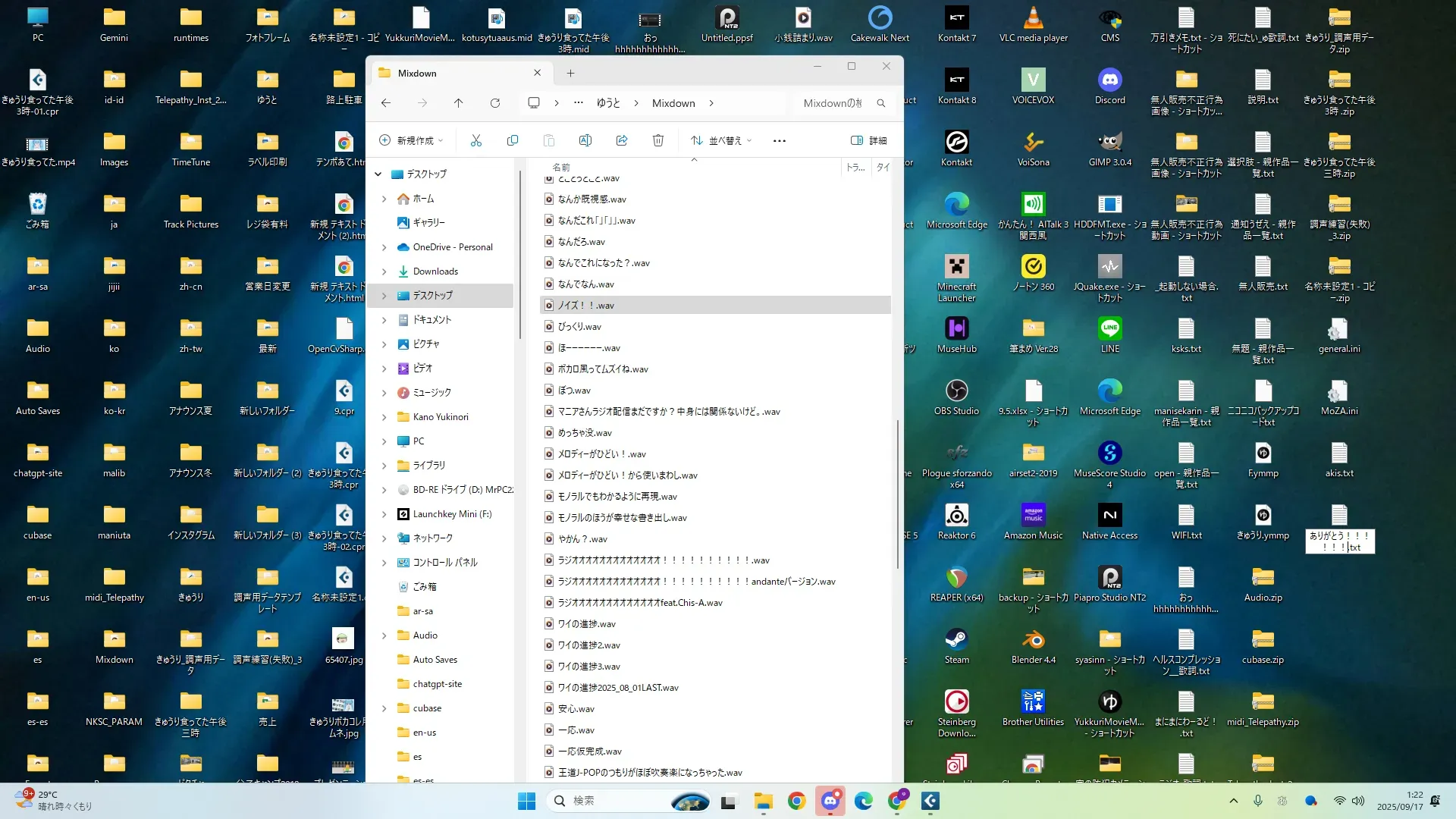Open the three-dots more options menu
Viewport: 1456px width, 819px height.
(x=779, y=140)
